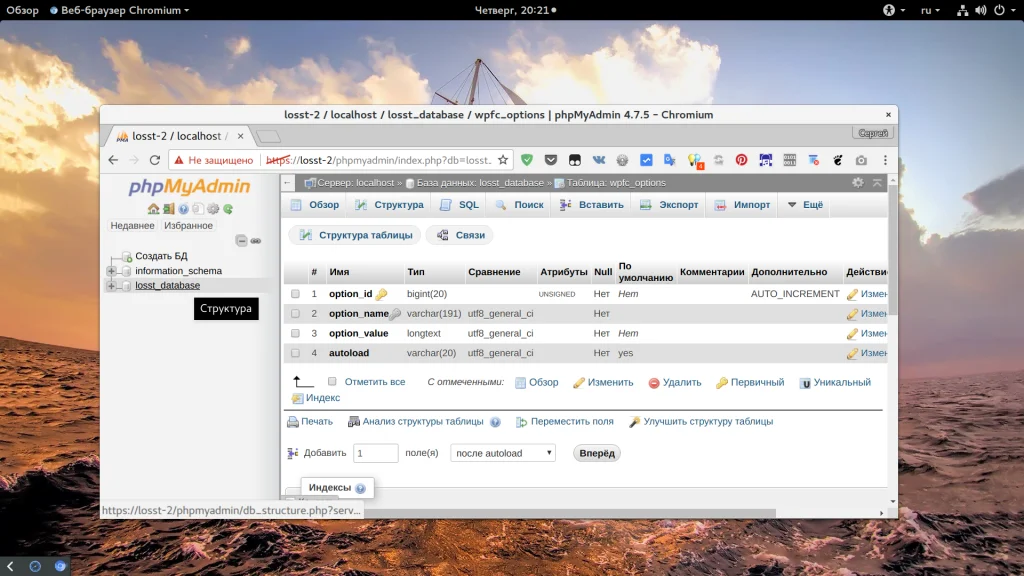Toggle the 'Отметить все' checkbox
The height and width of the screenshot is (576, 1024).
[x=332, y=381]
